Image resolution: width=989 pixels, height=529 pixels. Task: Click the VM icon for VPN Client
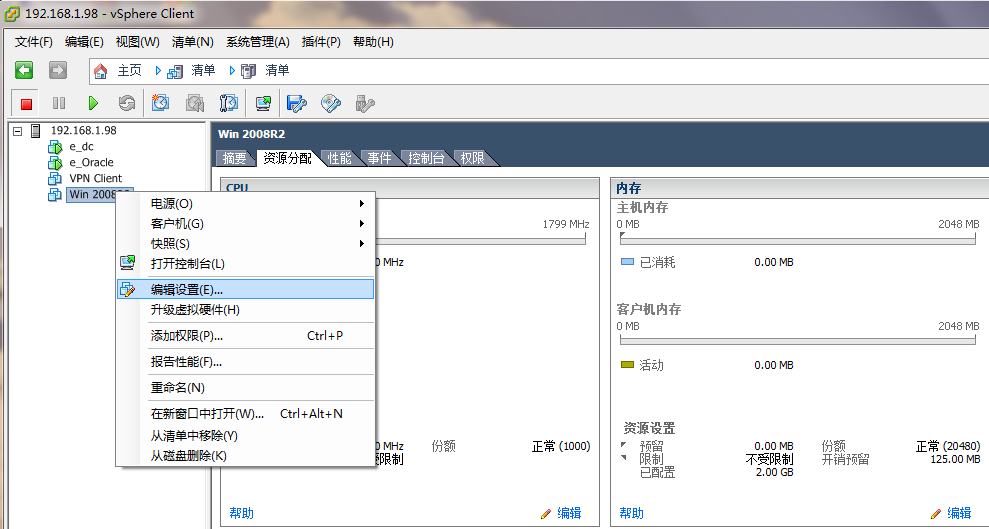pyautogui.click(x=55, y=178)
